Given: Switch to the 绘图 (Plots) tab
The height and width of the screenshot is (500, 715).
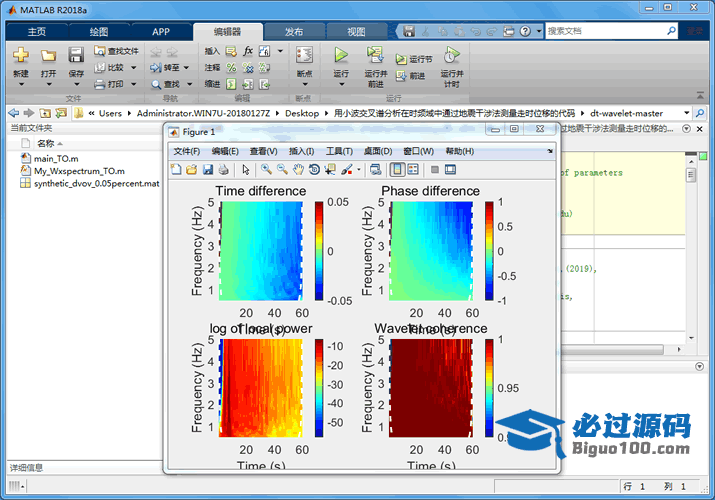Looking at the screenshot, I should coord(99,31).
